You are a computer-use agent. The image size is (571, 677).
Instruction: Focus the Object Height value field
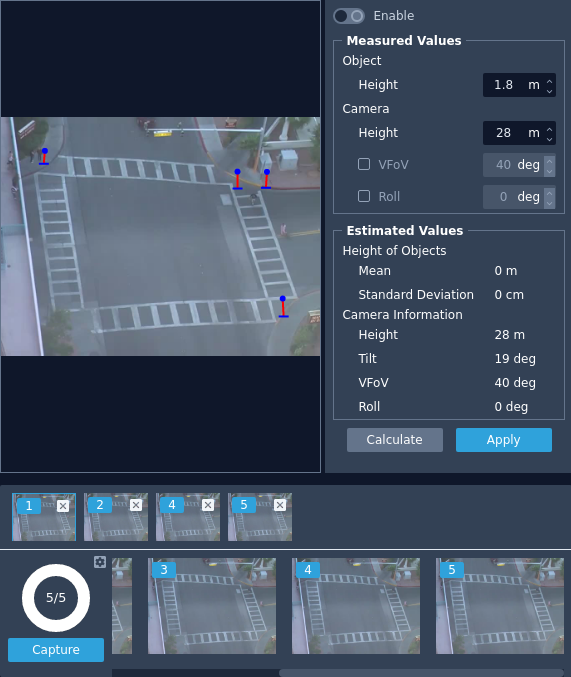pos(513,85)
